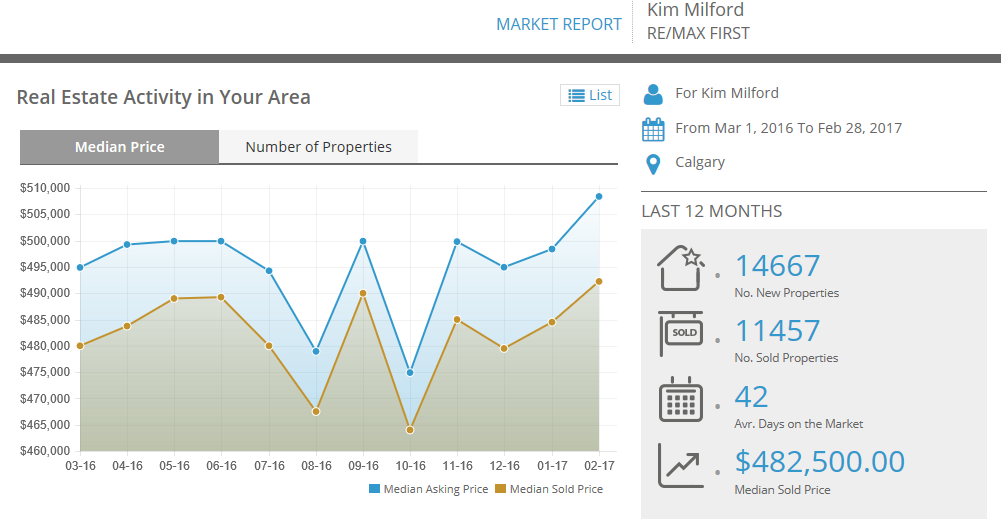The image size is (1001, 519).
Task: Click the 09-16 asking price data point
Action: coord(363,241)
